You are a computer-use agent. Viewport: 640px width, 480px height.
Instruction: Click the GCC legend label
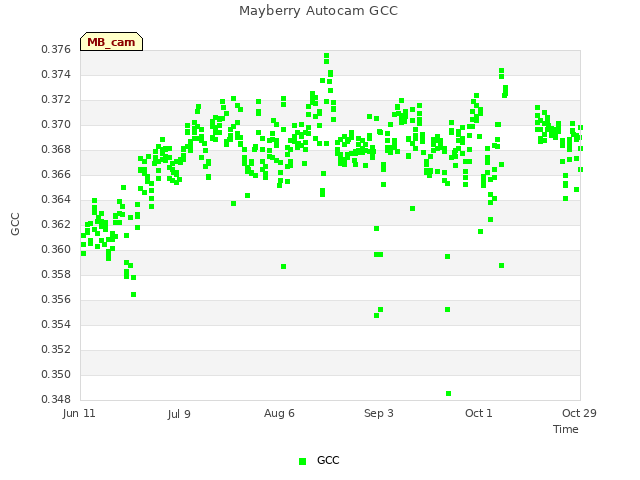click(328, 460)
